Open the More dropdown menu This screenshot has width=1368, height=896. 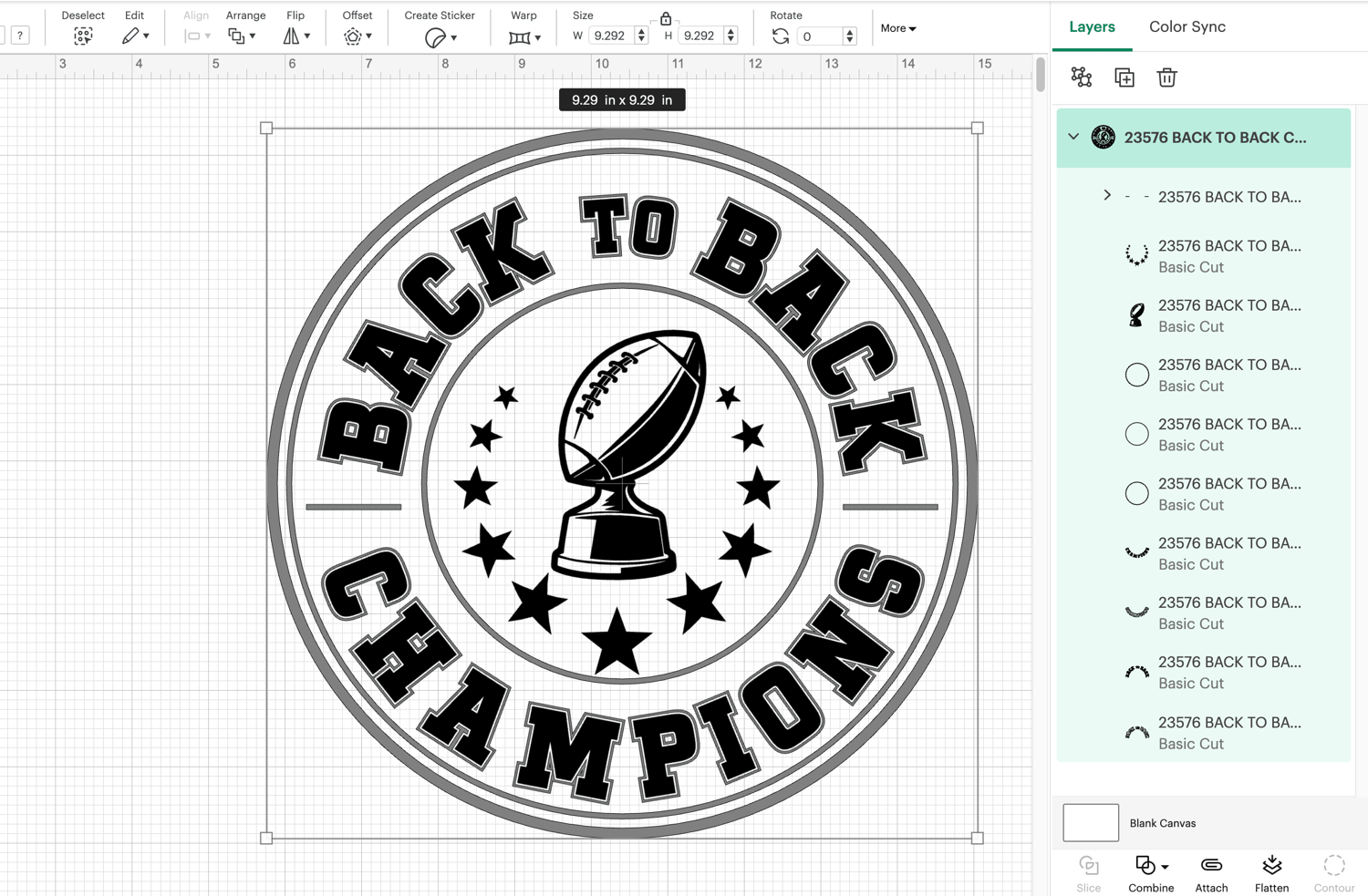[x=898, y=28]
